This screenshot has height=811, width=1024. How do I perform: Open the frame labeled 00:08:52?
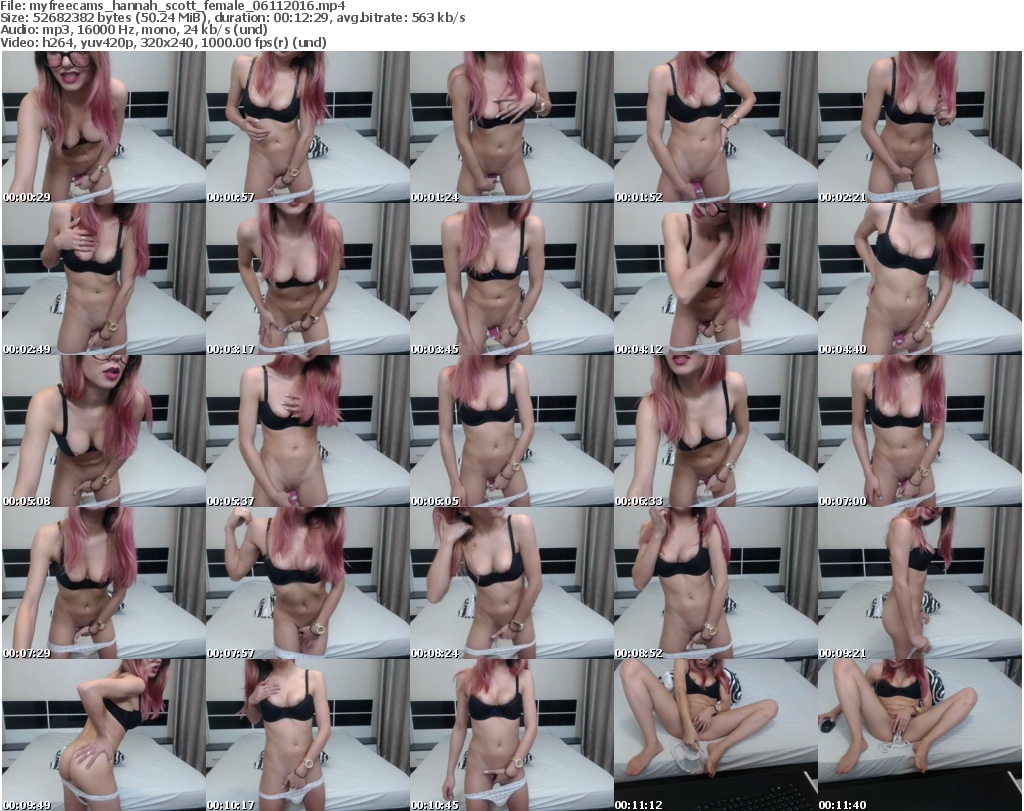click(715, 583)
